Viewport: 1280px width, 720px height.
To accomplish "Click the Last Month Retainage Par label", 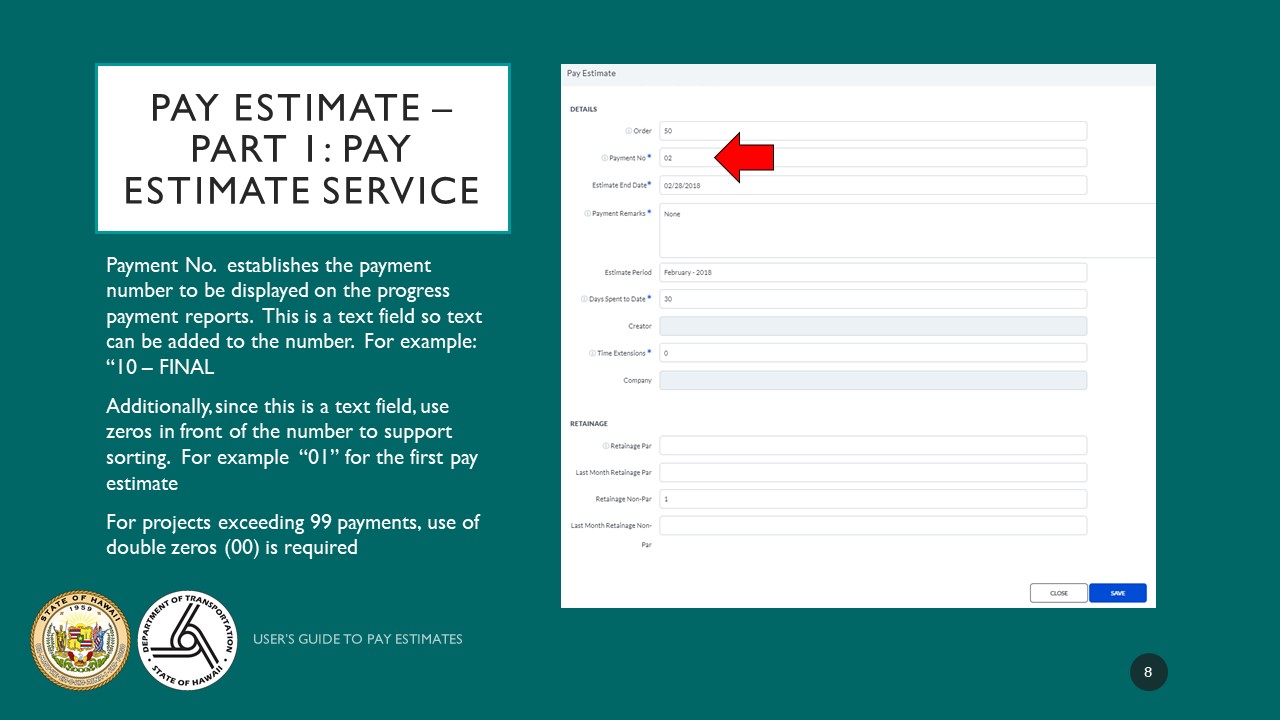I will tap(614, 472).
